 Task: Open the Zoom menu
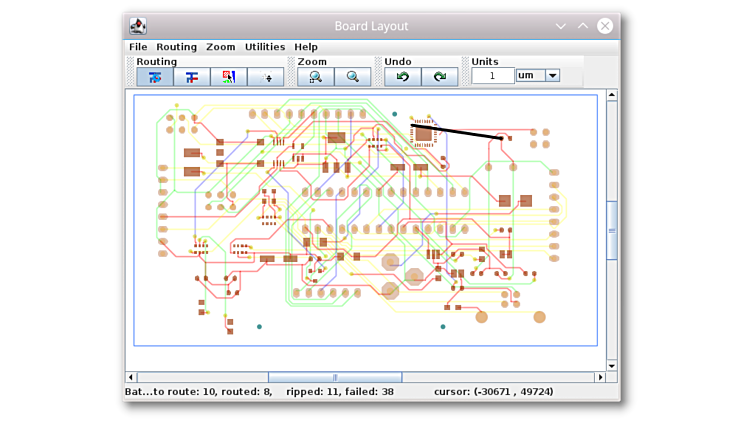(x=221, y=47)
